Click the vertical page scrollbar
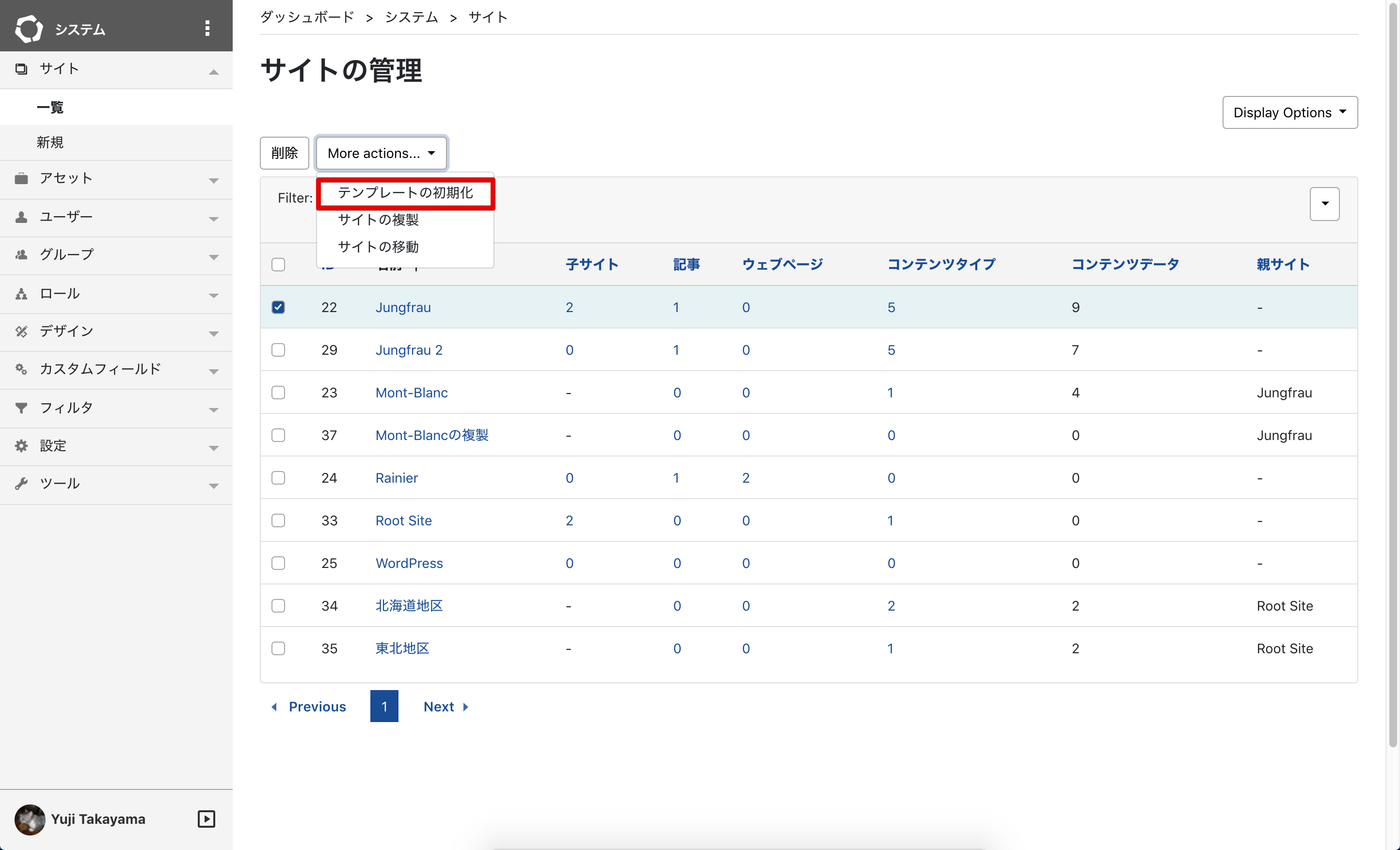1400x850 pixels. click(x=1393, y=375)
